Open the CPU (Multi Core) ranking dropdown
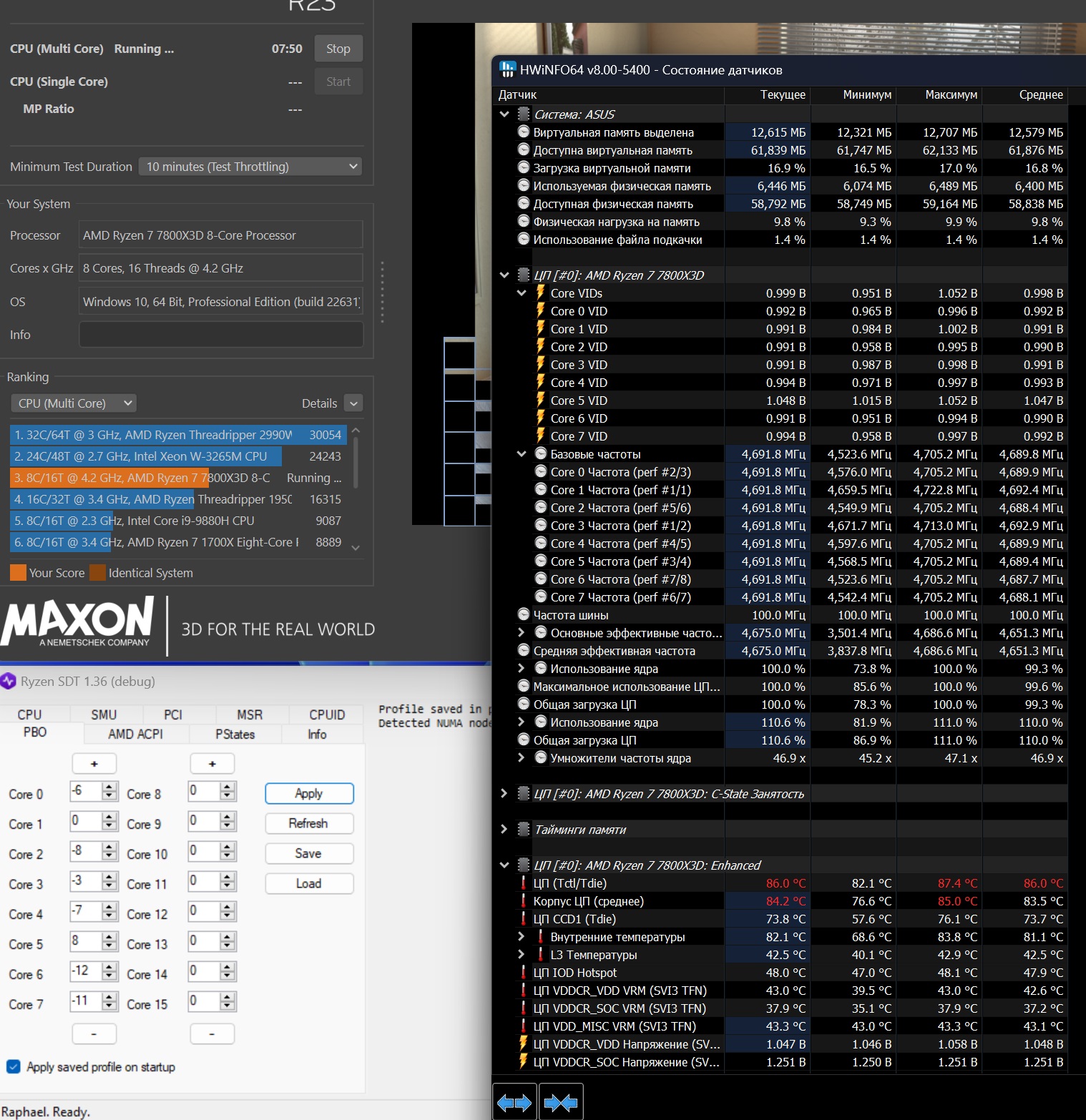 click(74, 403)
